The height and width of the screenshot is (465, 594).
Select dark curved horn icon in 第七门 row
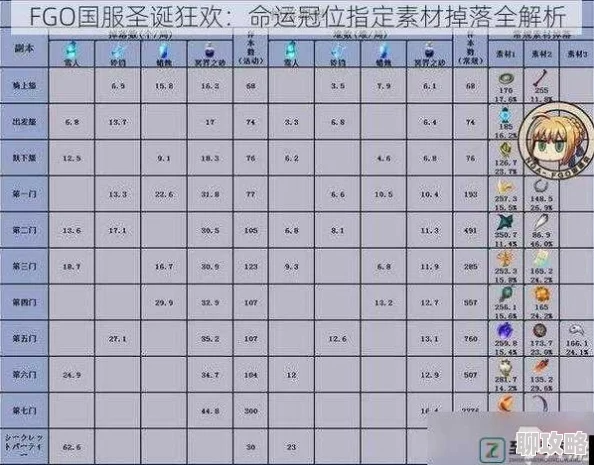pyautogui.click(x=540, y=403)
